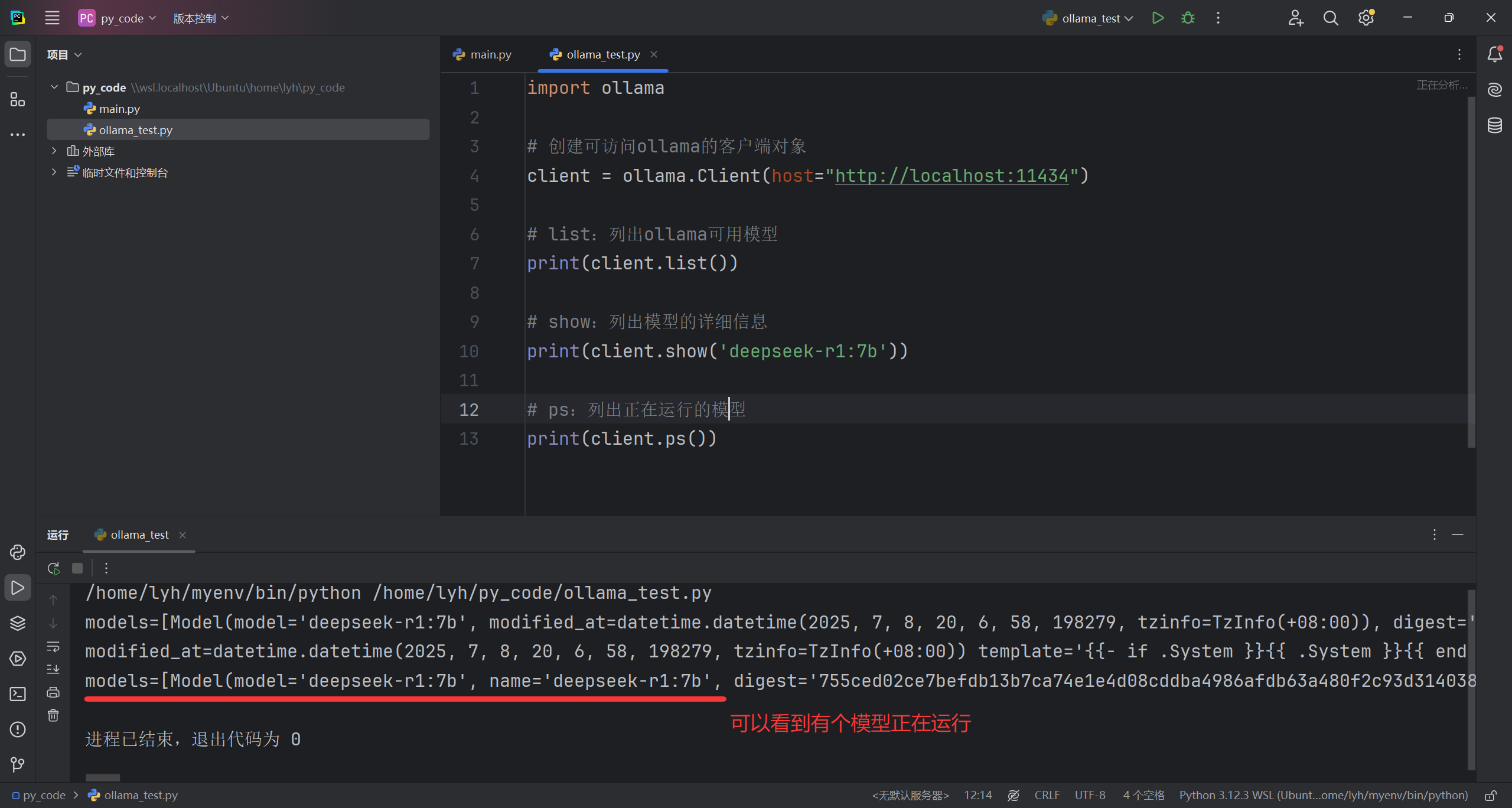Open the Problems tool window
This screenshot has height=808, width=1512.
point(18,729)
